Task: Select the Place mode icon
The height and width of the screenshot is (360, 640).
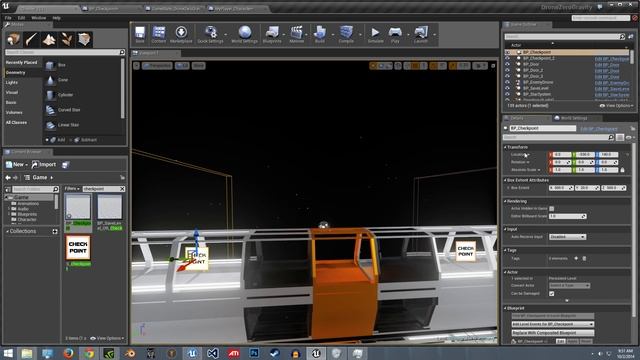Action: pos(13,39)
